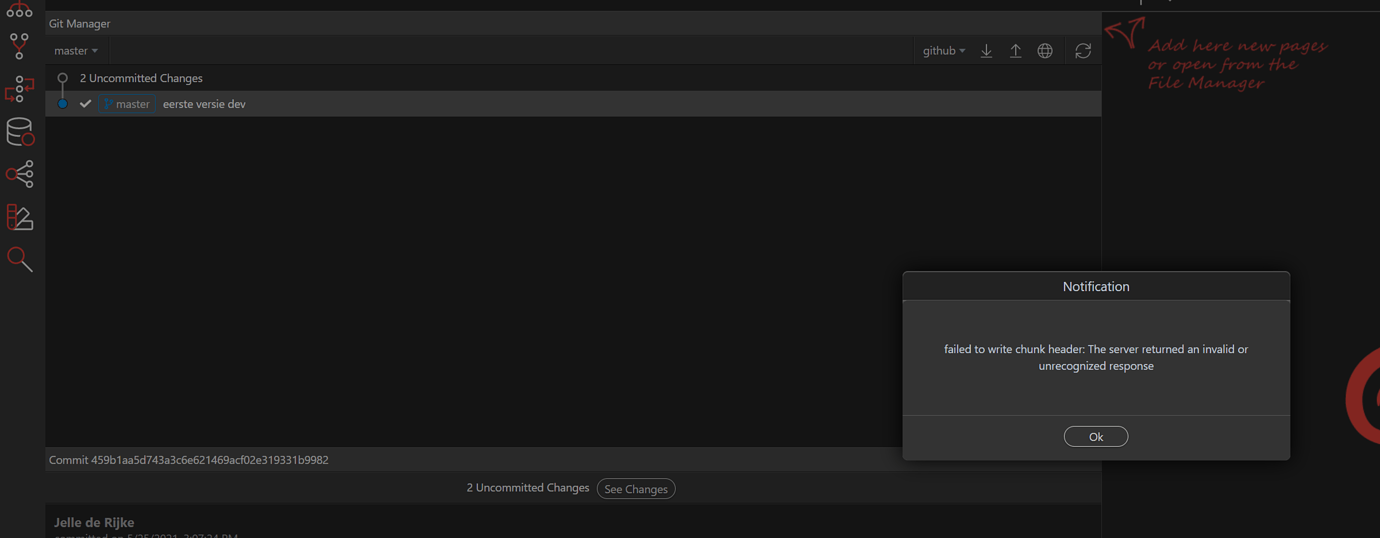Open the theme swatches and pencil icon
Screen dimensions: 1380x538
tap(19, 217)
